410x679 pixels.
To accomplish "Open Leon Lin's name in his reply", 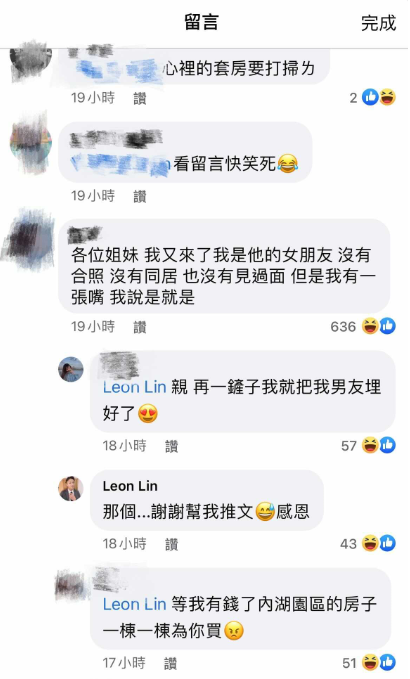I will [130, 486].
